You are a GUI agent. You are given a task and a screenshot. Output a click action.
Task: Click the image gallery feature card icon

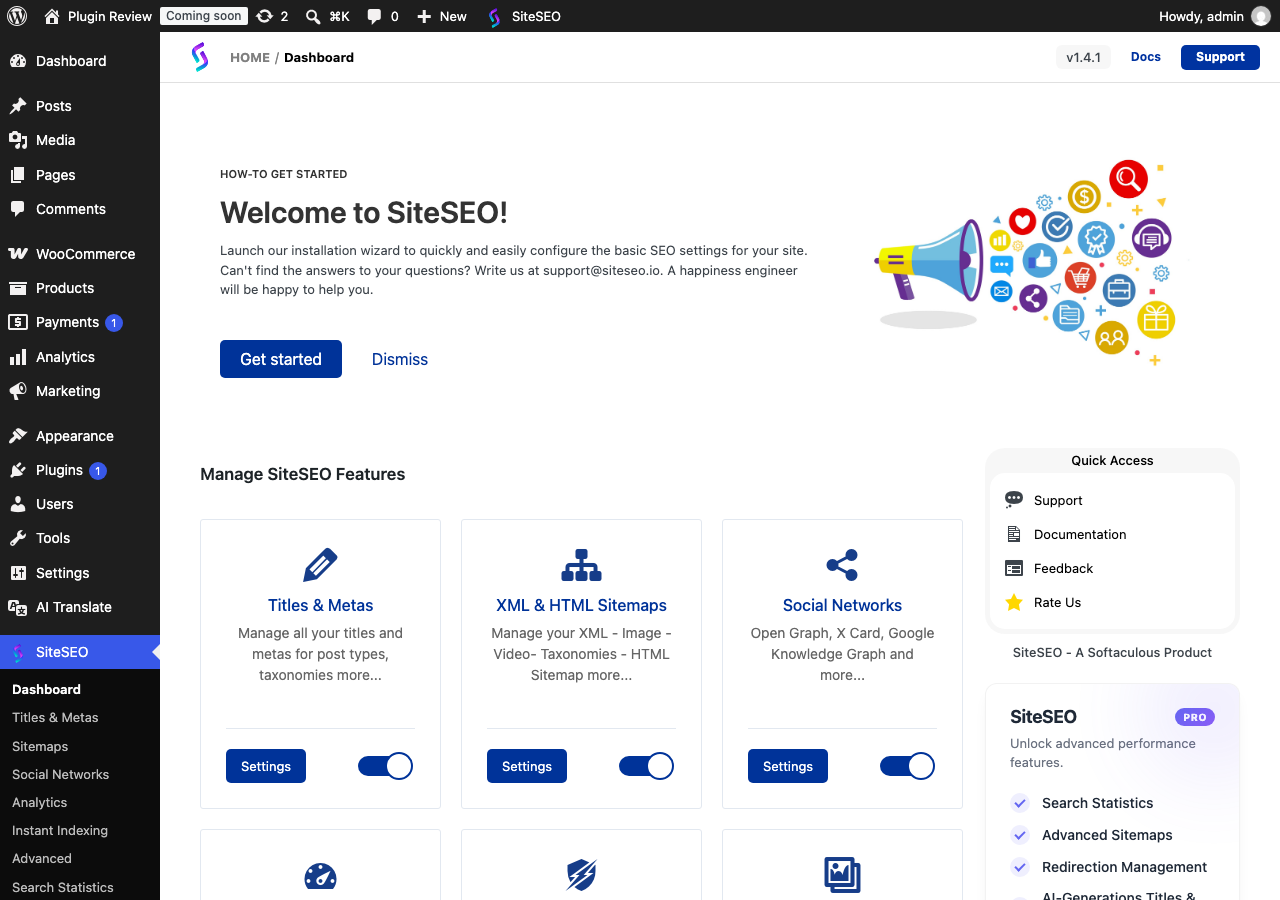842,875
